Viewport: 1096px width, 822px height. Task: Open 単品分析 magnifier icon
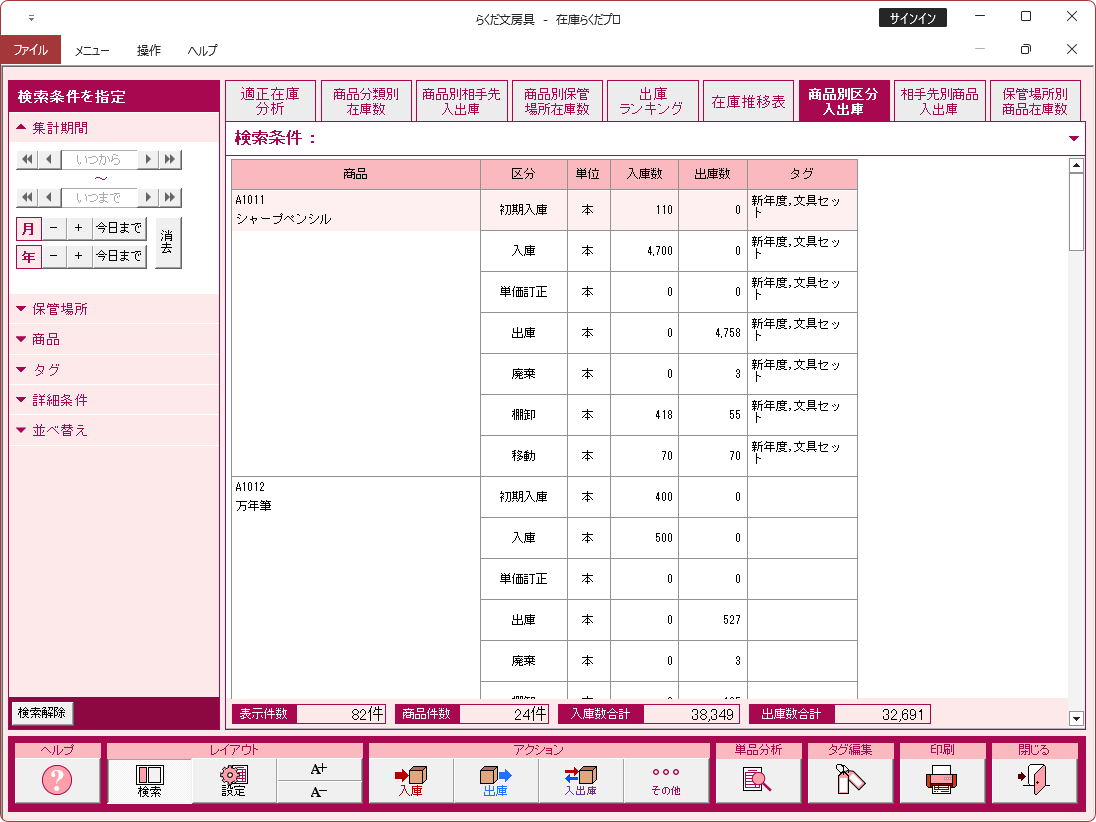(x=758, y=780)
